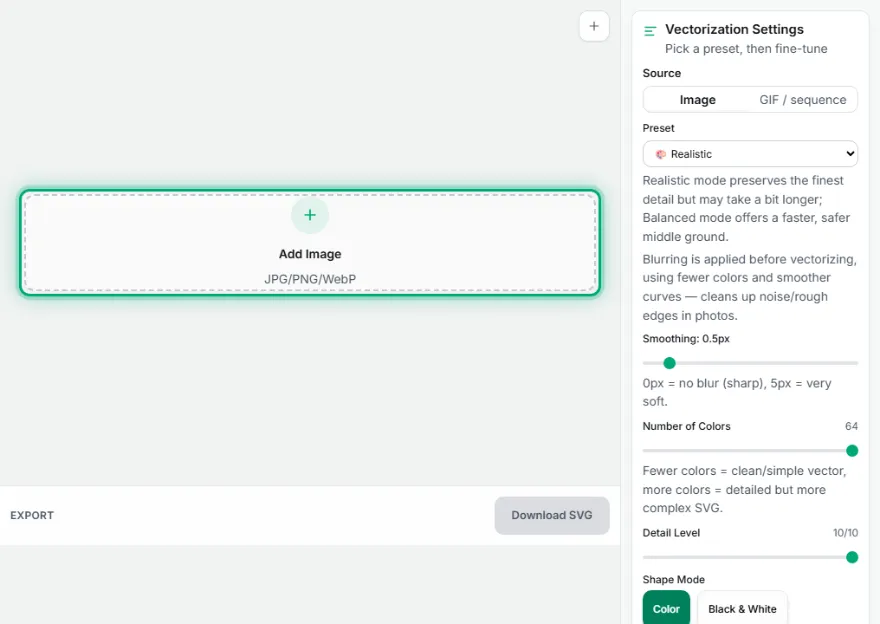880x624 pixels.
Task: Click the green plus icon in Add Image
Action: point(310,215)
